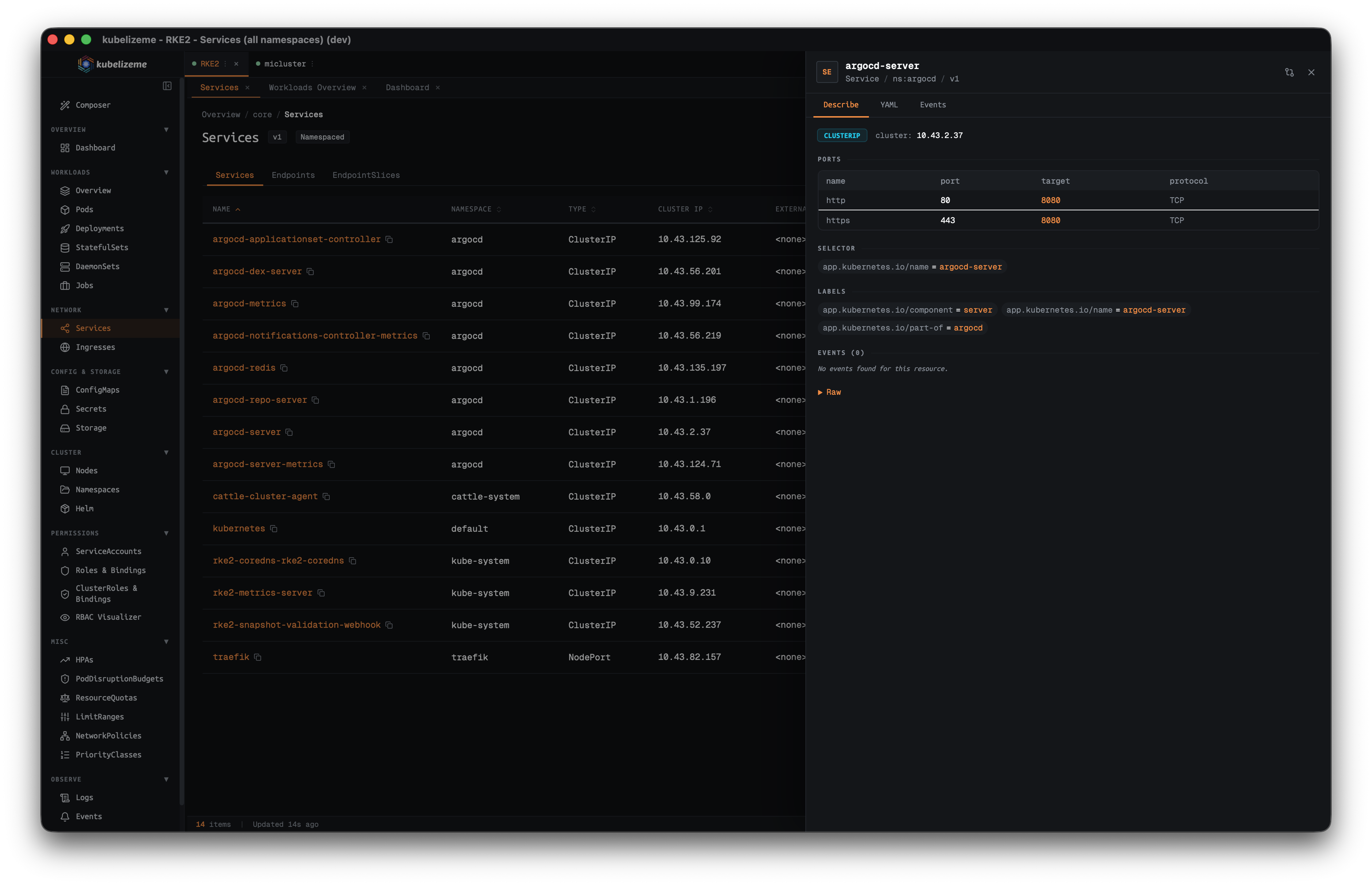Click traefik NodePort type cell
The width and height of the screenshot is (1372, 886).
tap(589, 657)
